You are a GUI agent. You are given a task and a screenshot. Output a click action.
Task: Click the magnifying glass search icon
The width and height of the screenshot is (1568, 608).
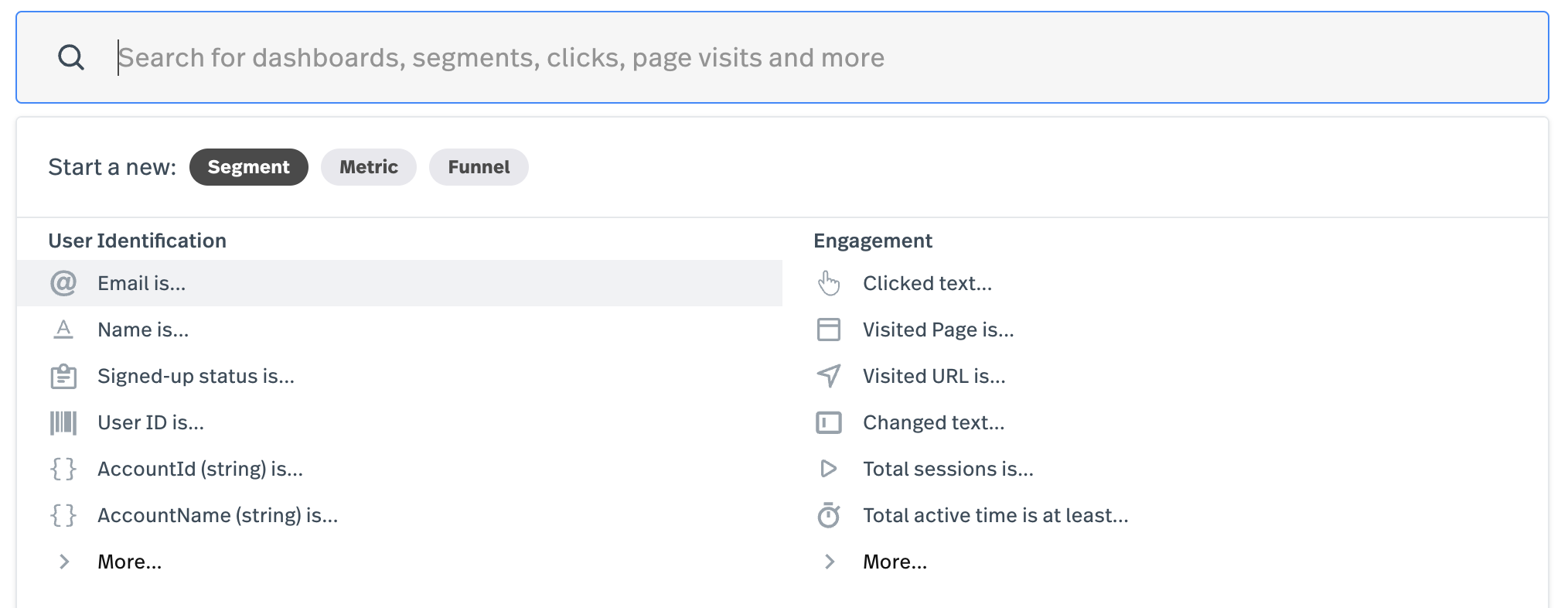[71, 57]
